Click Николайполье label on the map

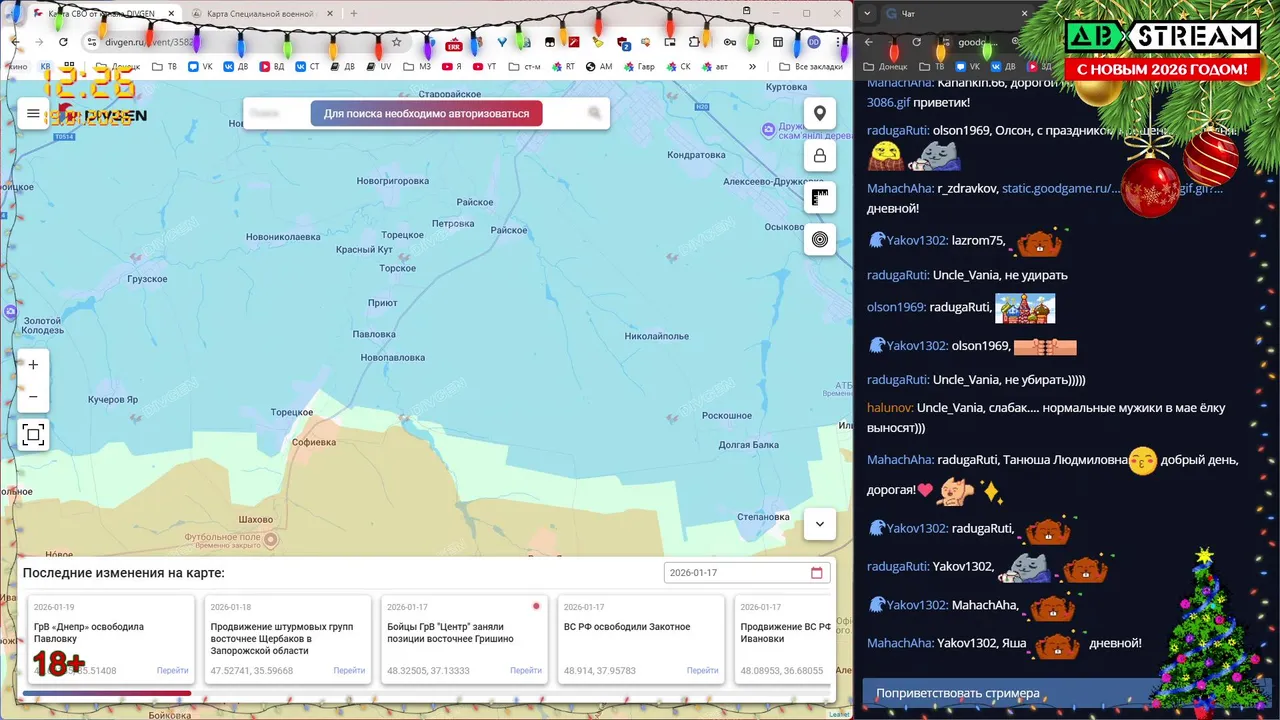657,336
